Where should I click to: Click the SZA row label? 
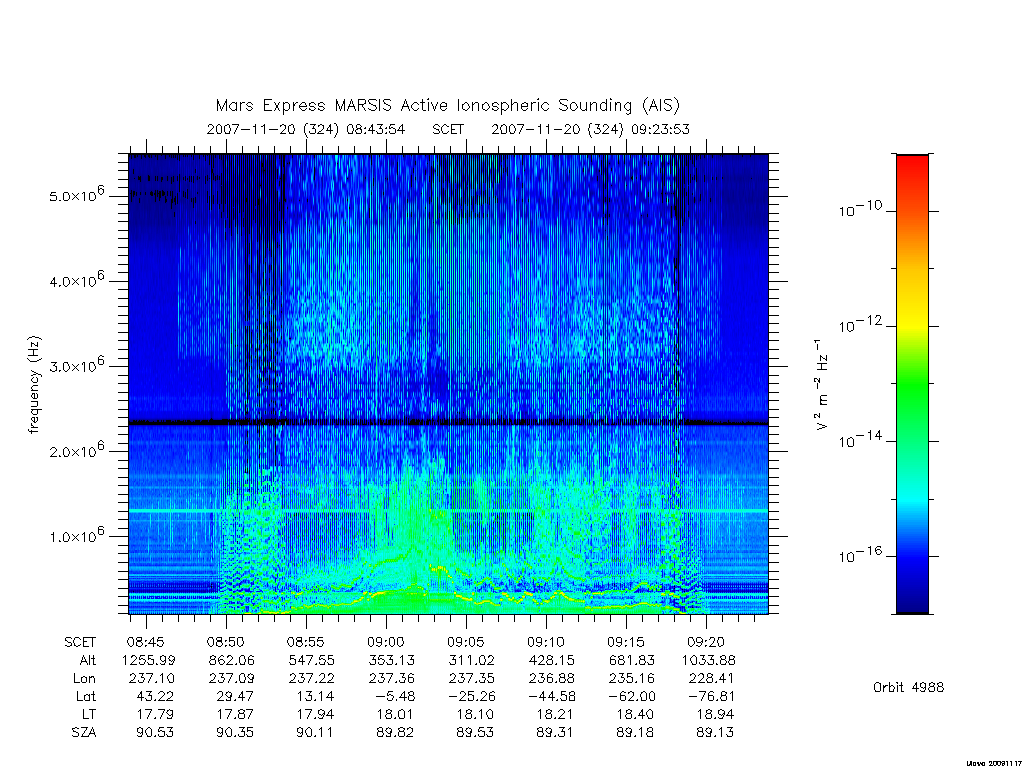(84, 733)
